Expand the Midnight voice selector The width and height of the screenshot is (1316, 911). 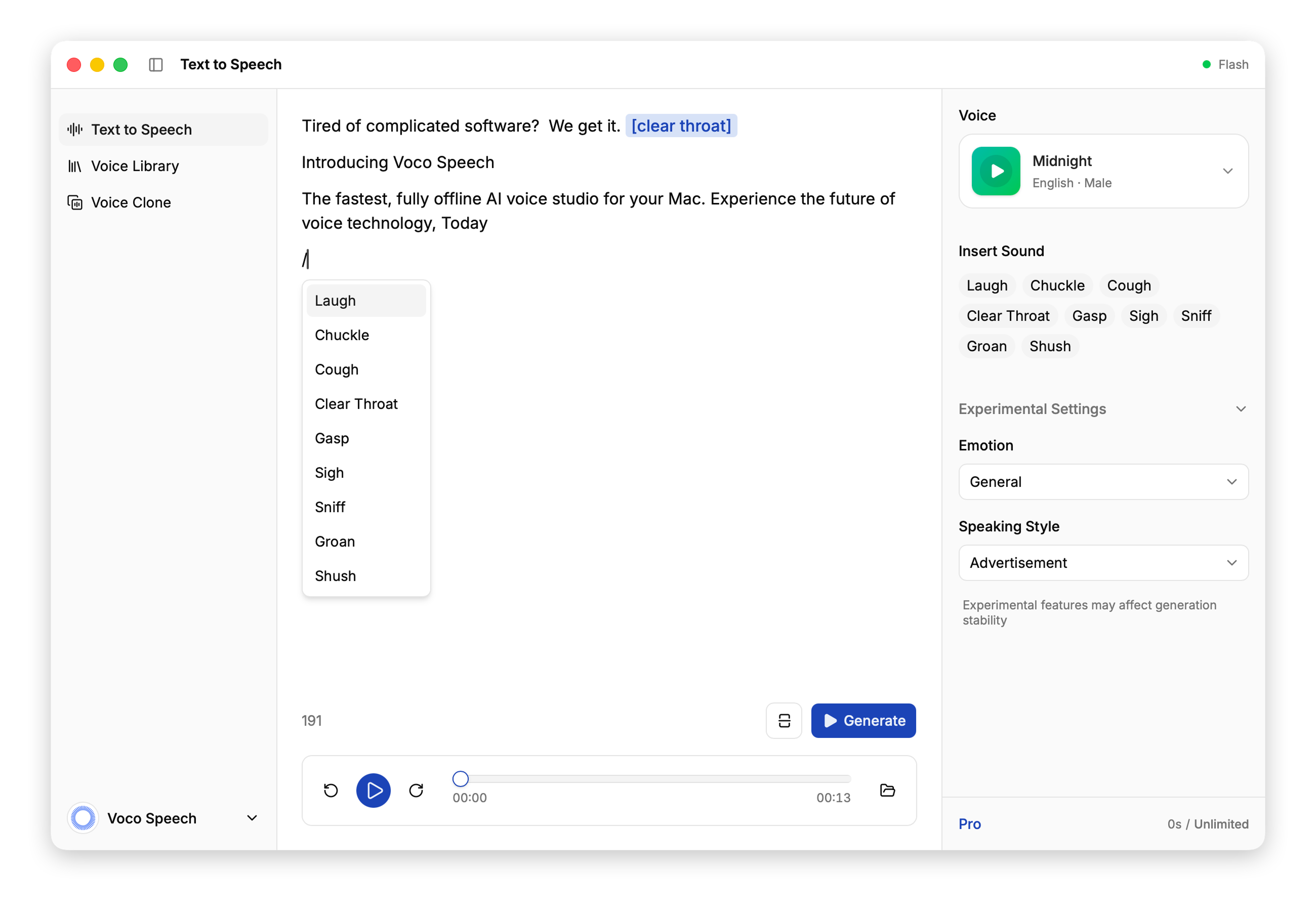click(1228, 171)
